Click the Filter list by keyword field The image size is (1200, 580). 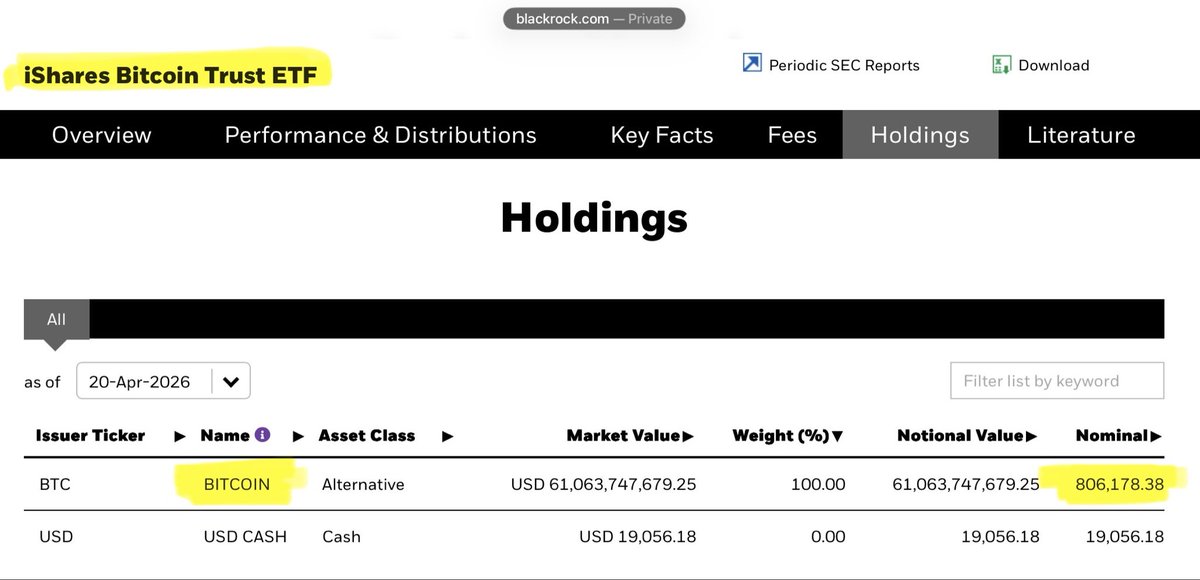click(1057, 381)
